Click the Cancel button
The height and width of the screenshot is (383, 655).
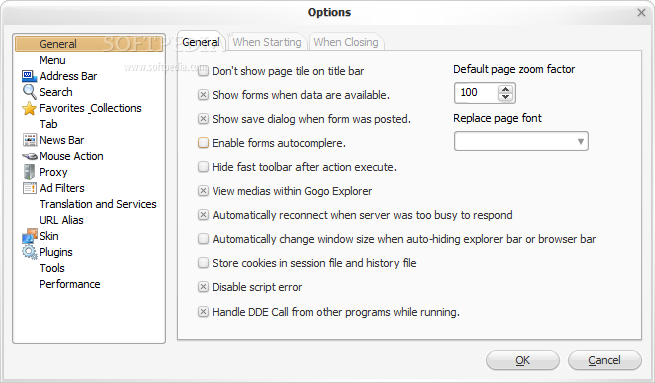[604, 360]
